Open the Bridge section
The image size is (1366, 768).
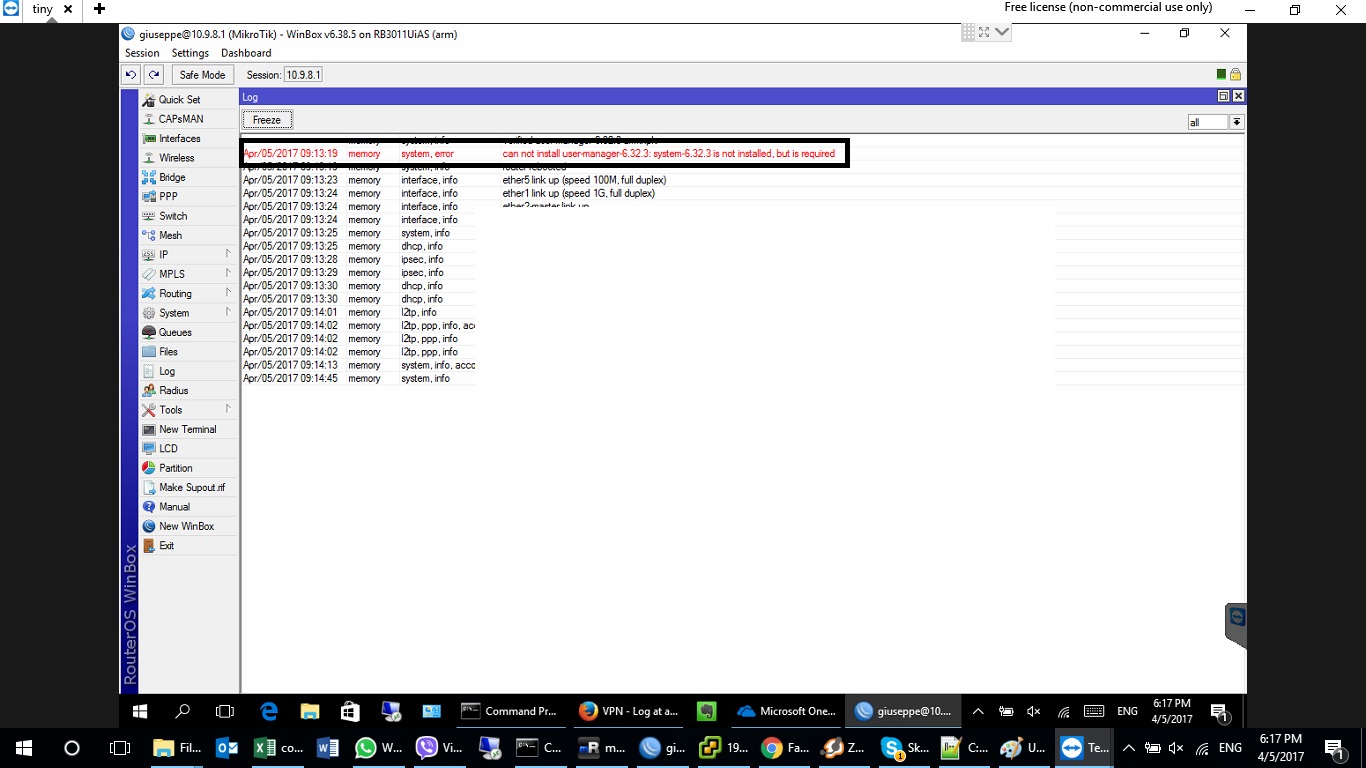click(172, 177)
